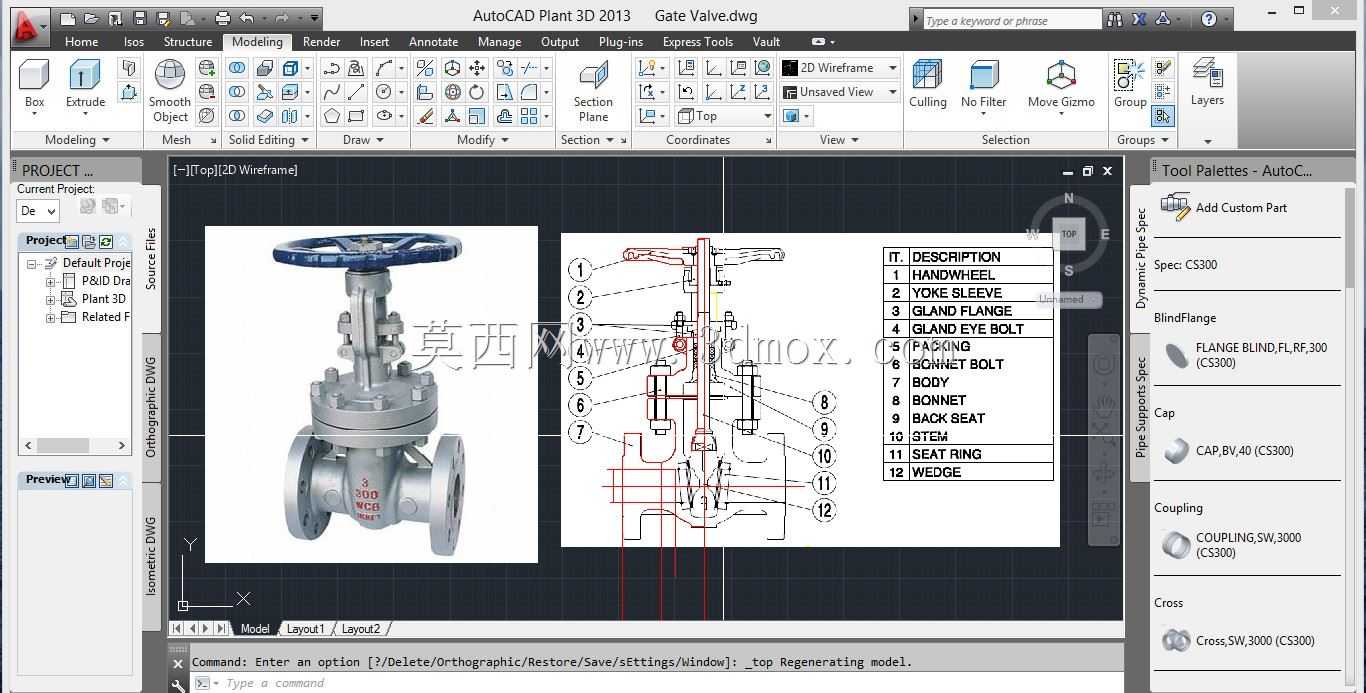Click the Autodesk Exchange X icon
The height and width of the screenshot is (693, 1366).
pyautogui.click(x=1139, y=19)
